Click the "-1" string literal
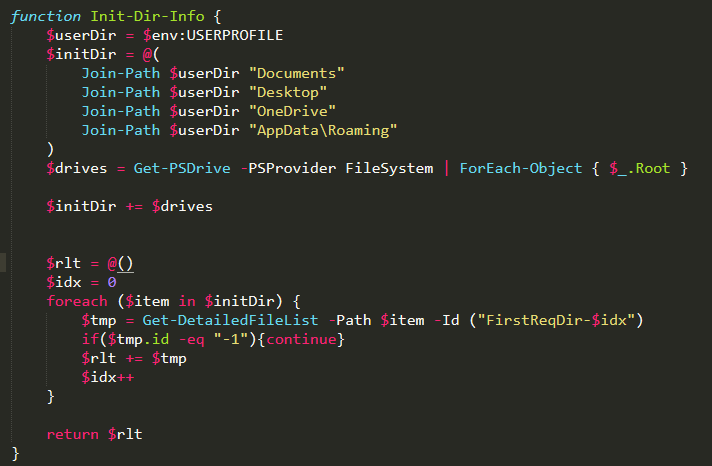The image size is (712, 466). click(231, 340)
